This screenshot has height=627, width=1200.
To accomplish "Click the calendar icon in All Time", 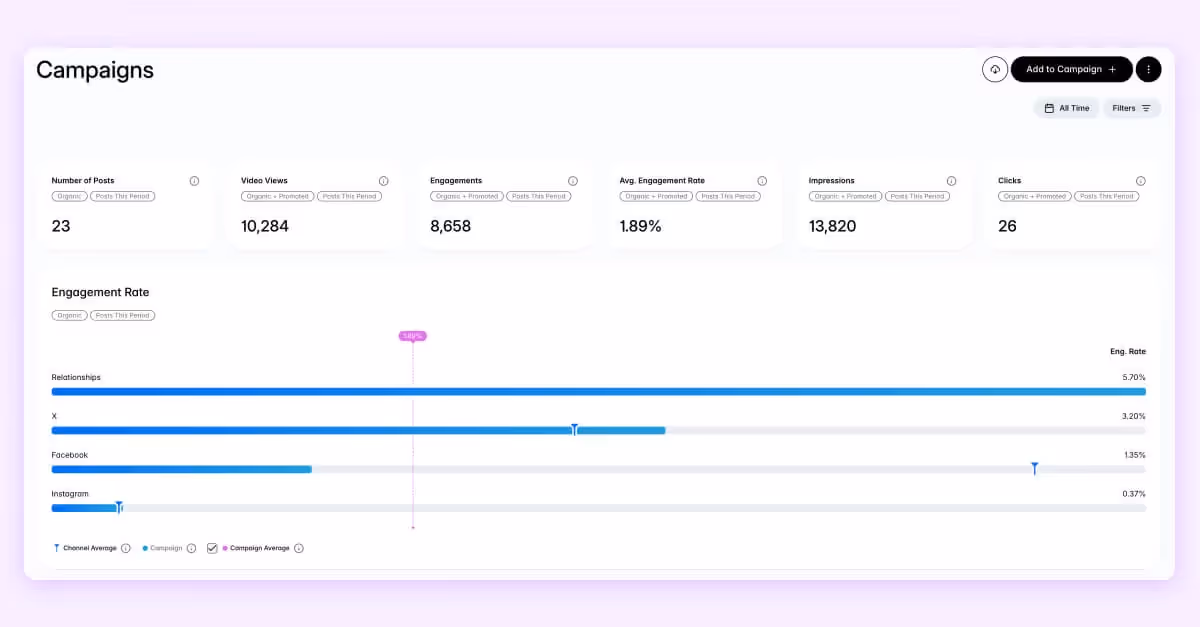I will [x=1049, y=108].
